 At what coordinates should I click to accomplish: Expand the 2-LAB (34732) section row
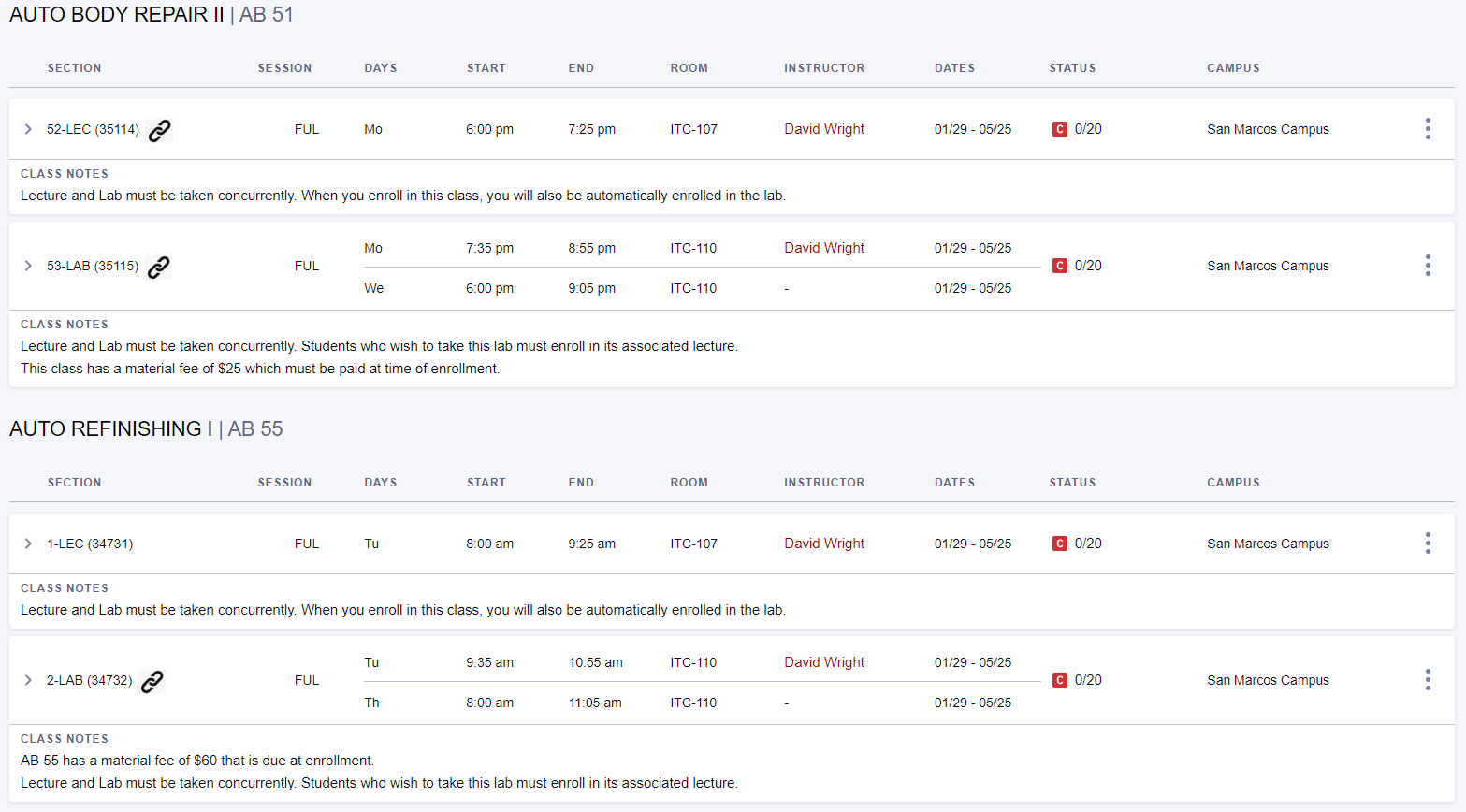click(x=28, y=680)
